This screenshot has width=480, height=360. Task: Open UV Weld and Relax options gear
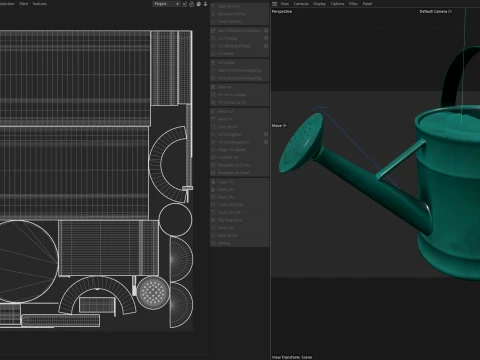(266, 46)
